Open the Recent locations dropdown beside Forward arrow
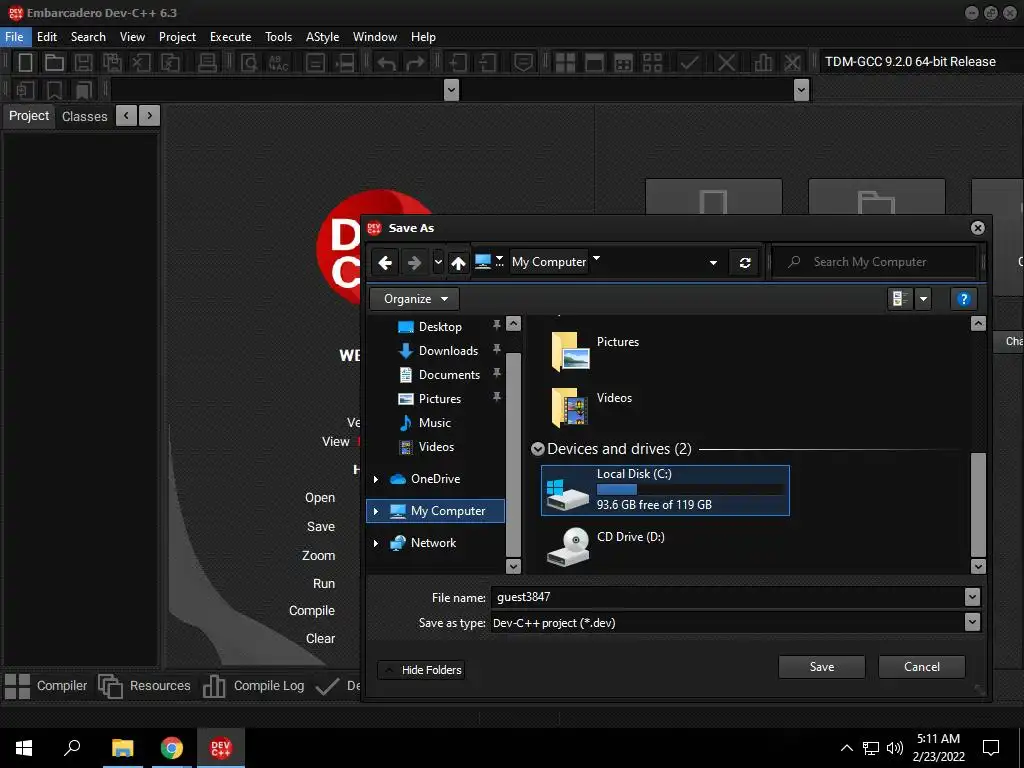 [x=438, y=263]
